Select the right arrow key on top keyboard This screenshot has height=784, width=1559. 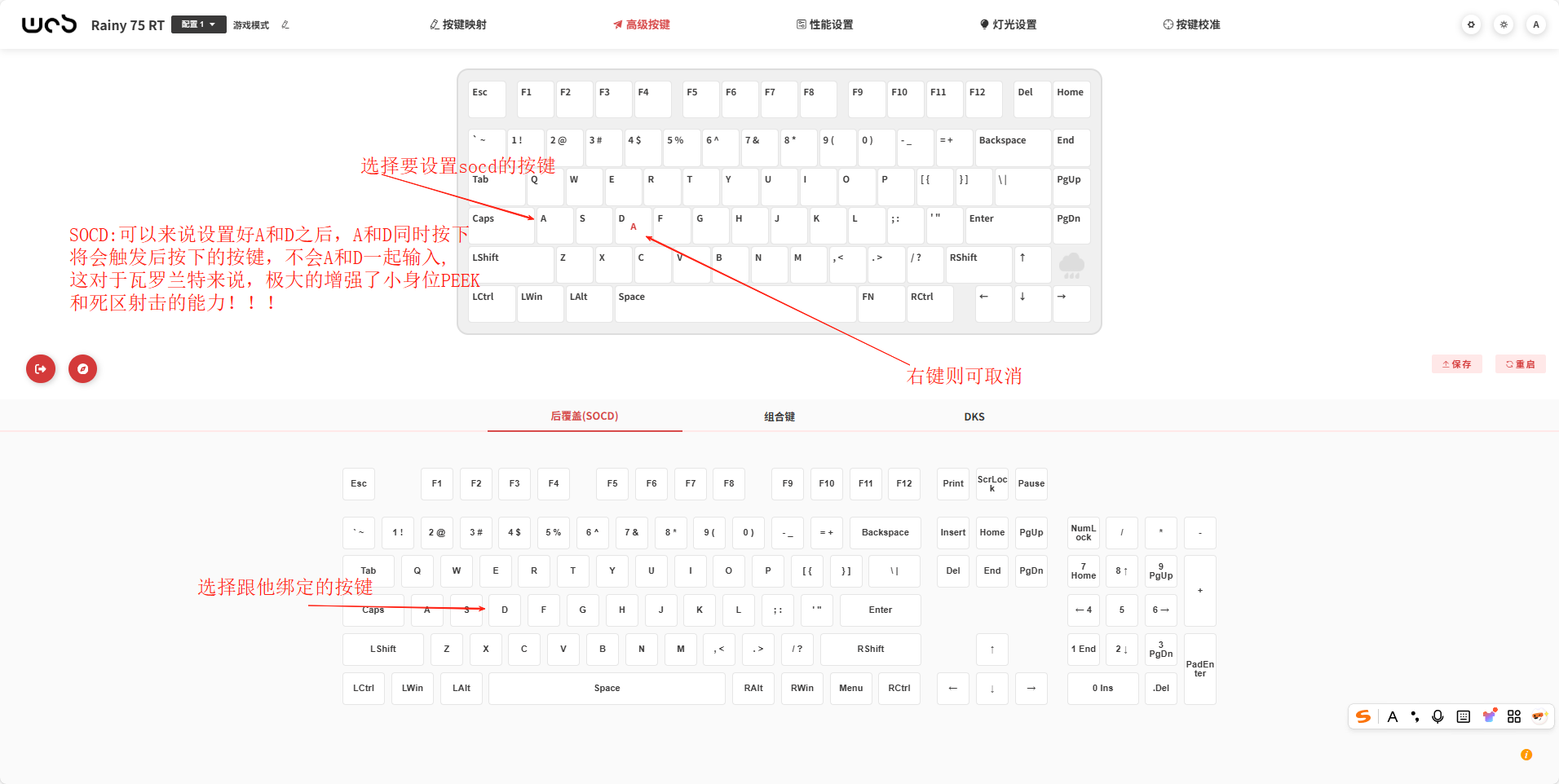(x=1071, y=304)
